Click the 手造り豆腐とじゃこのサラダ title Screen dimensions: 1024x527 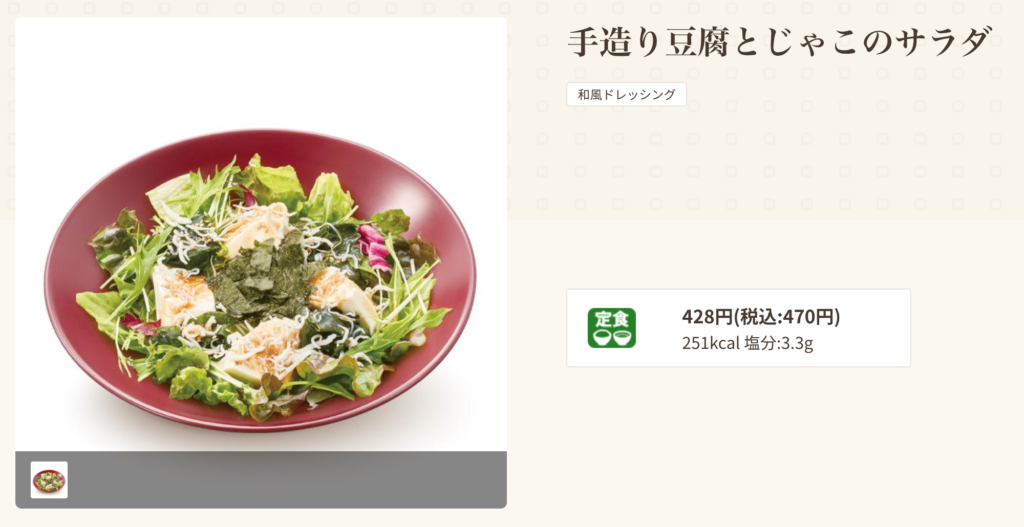(780, 42)
